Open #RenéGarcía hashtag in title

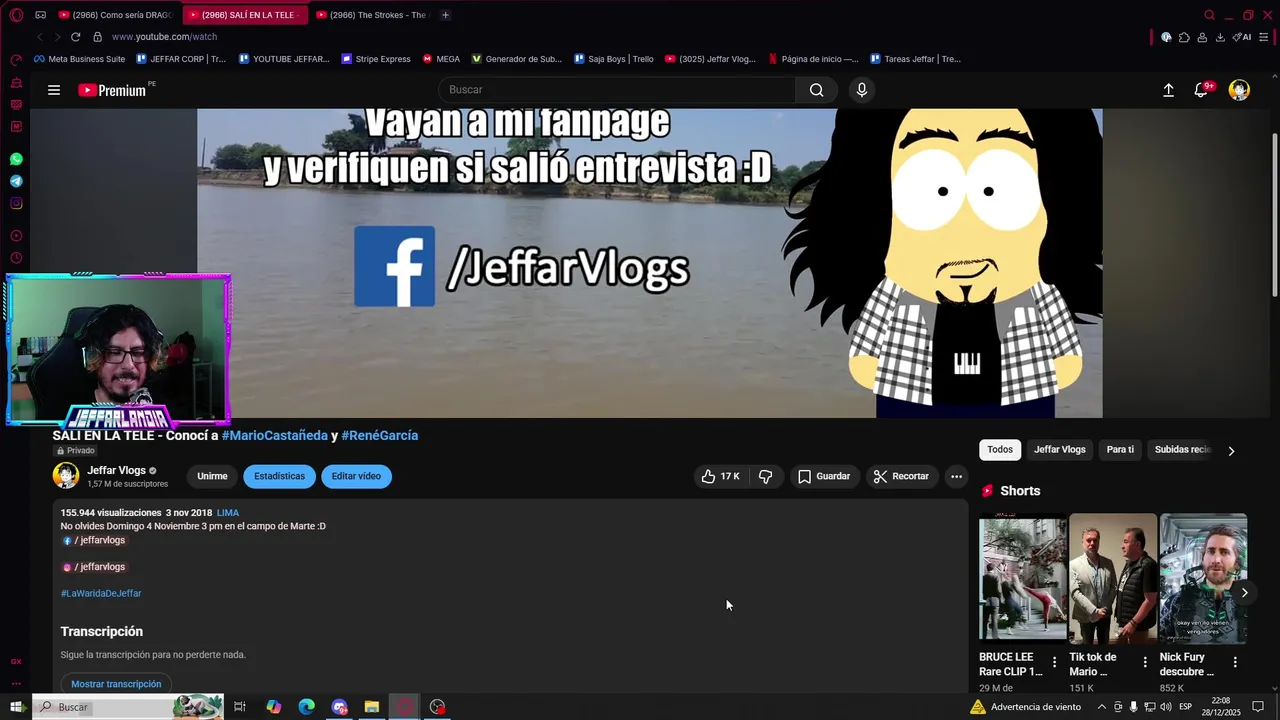[x=380, y=435]
